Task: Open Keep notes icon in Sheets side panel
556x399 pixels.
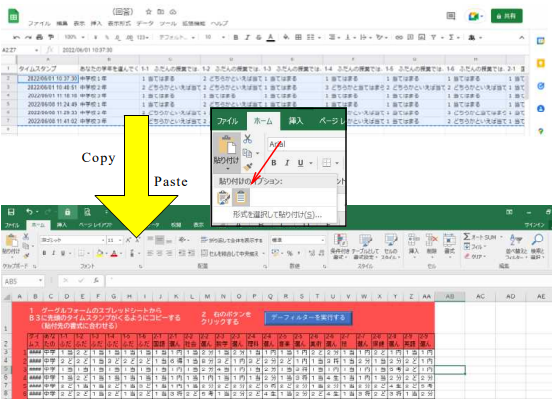Action: tap(540, 63)
